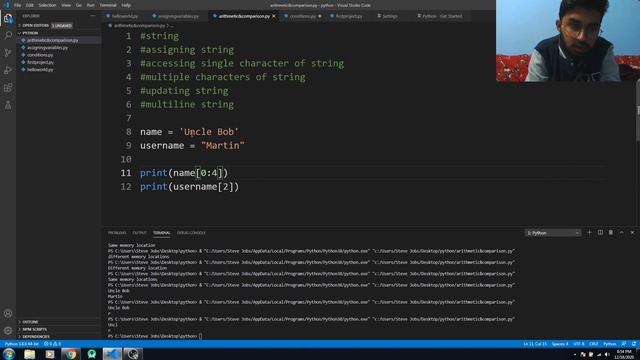
Task: Open the Test flask view in the activity bar
Action: click(8, 105)
